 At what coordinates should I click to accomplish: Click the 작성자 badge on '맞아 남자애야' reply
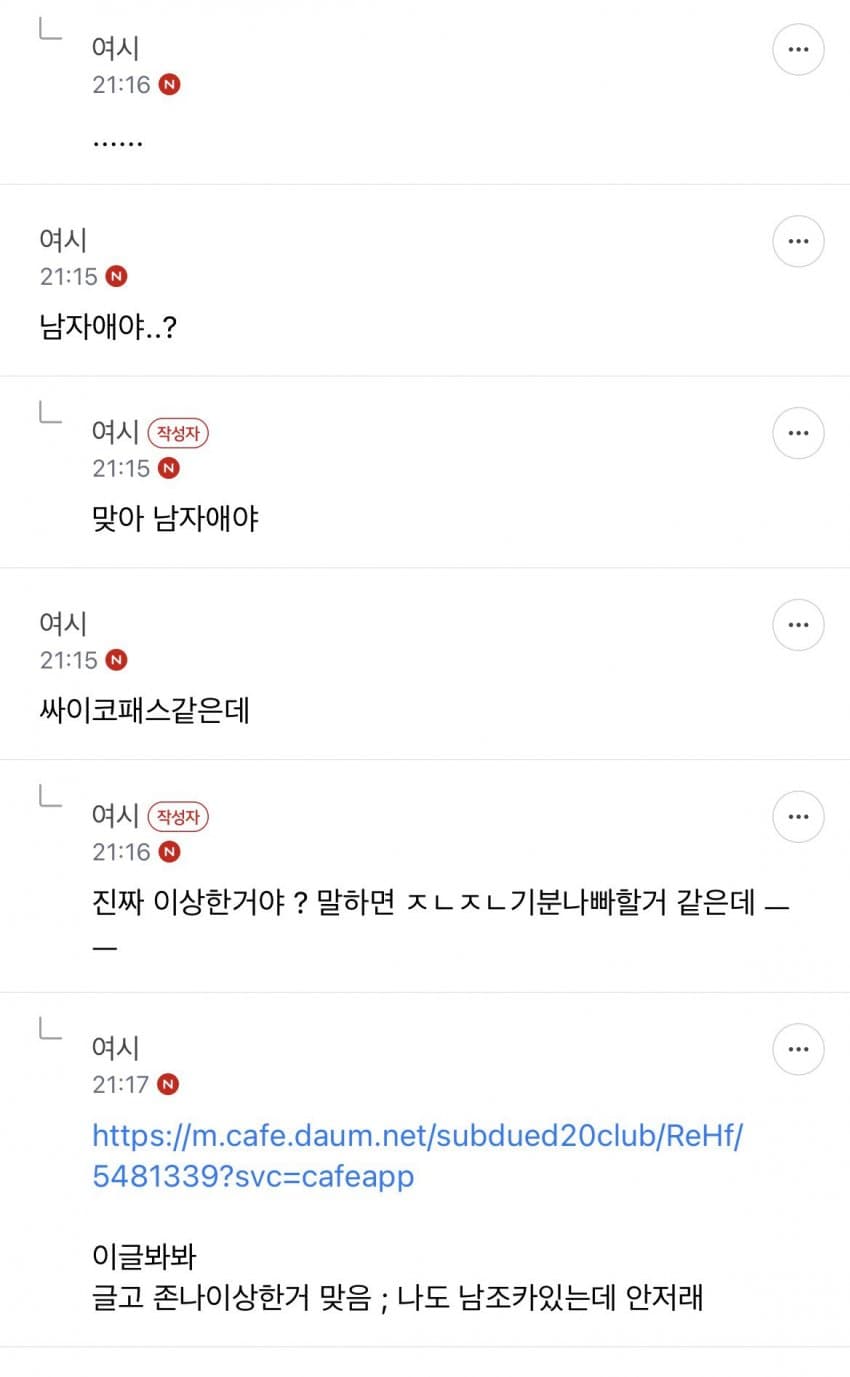[178, 433]
